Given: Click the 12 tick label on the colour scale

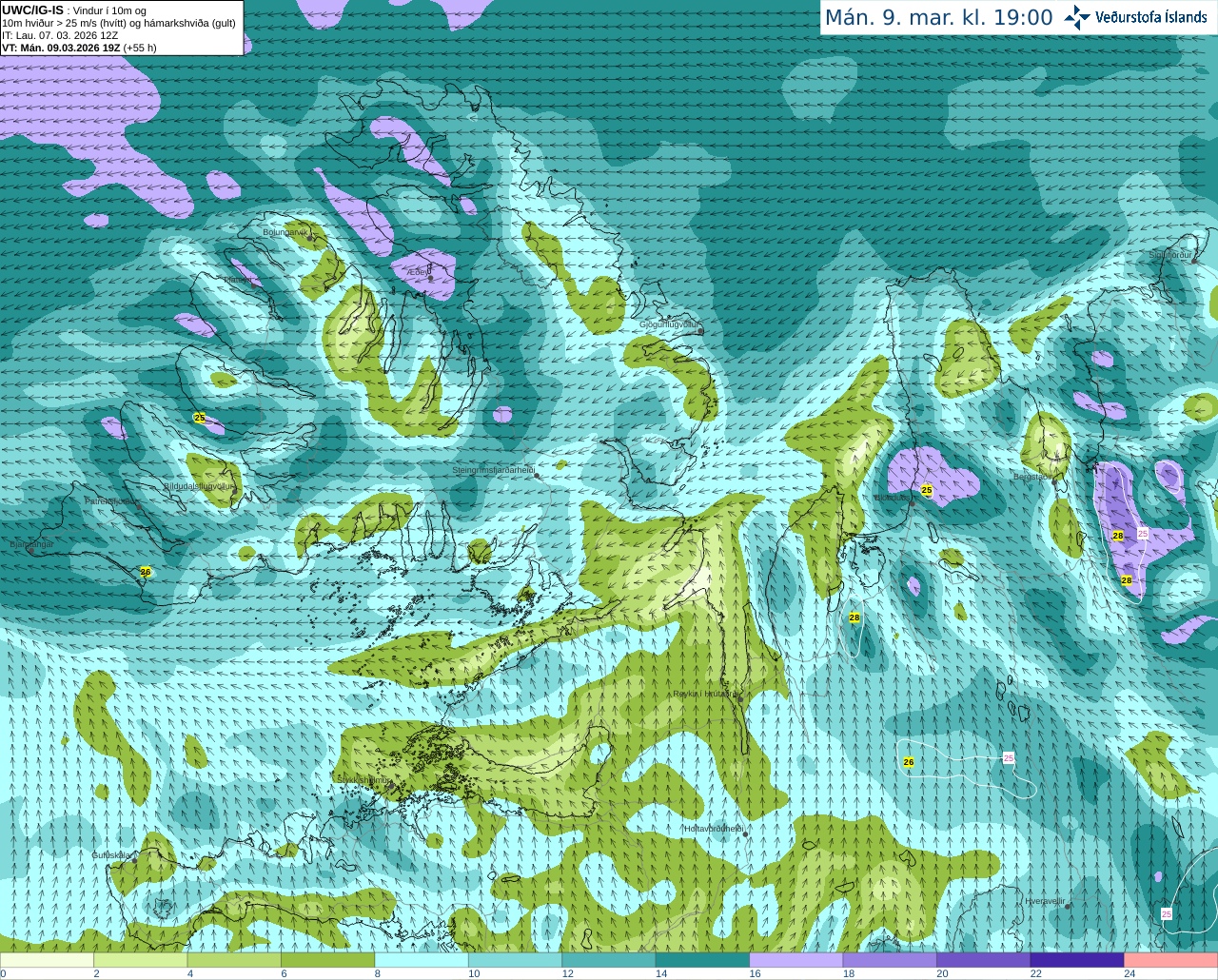Looking at the screenshot, I should 568,973.
